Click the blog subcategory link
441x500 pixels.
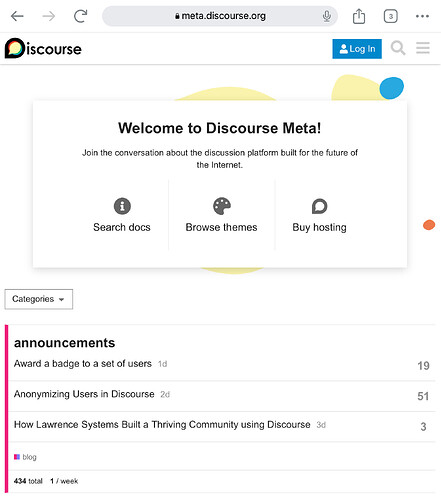[x=25, y=457]
